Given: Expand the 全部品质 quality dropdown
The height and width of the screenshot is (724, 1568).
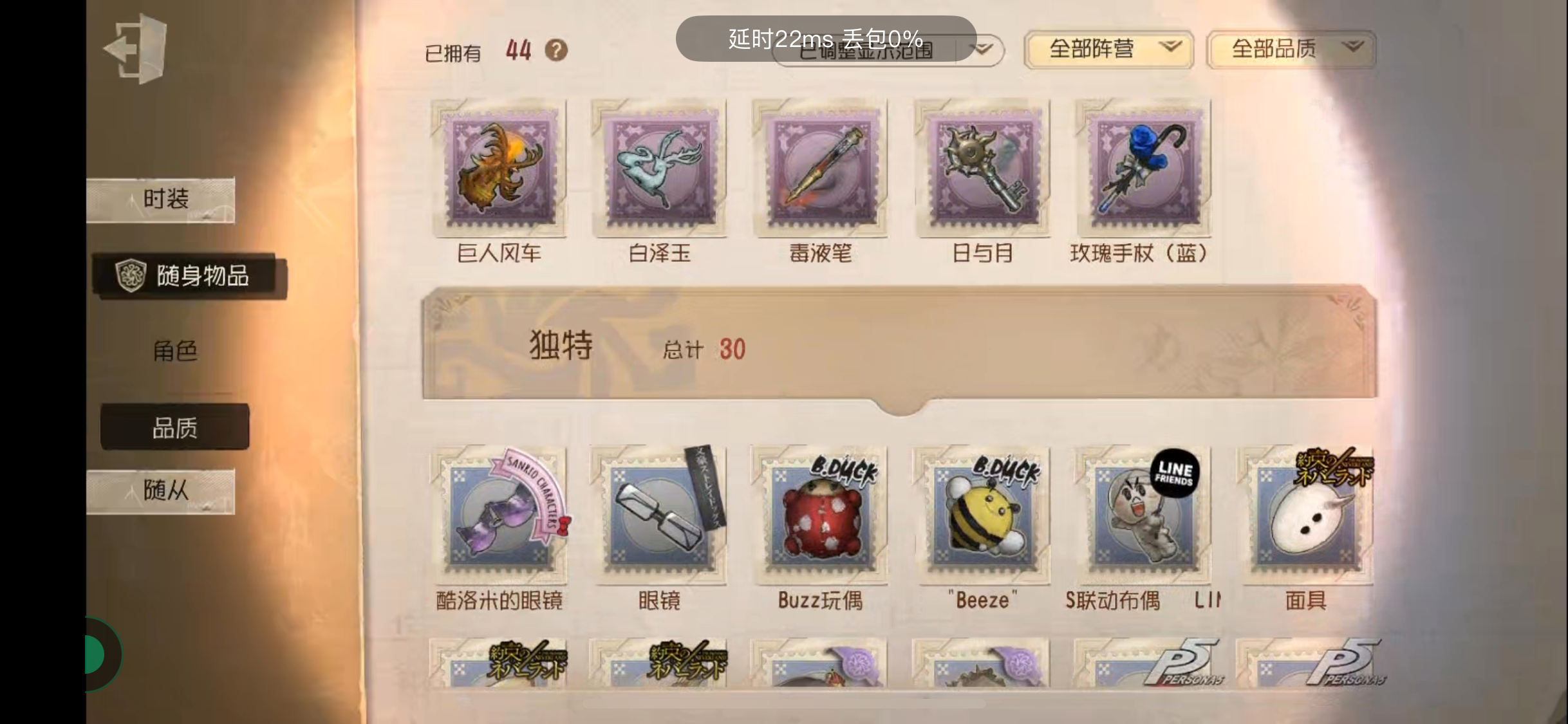Looking at the screenshot, I should point(1291,49).
